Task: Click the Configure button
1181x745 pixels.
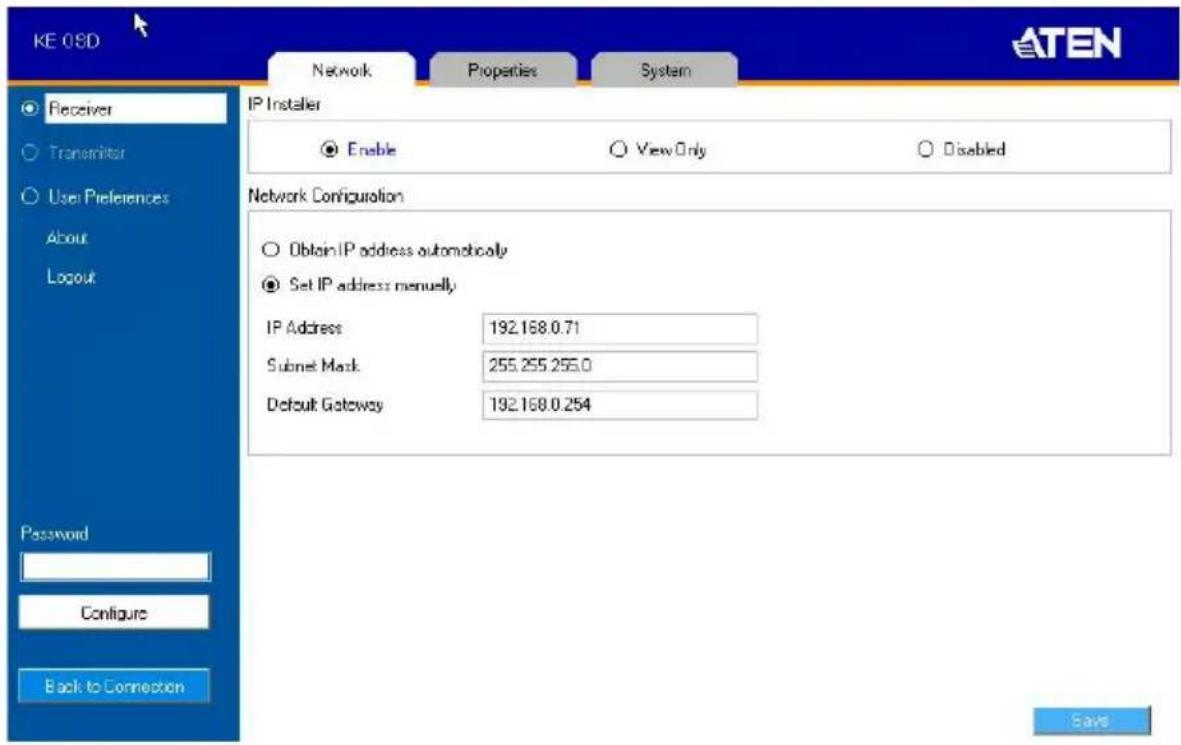Action: pos(114,612)
